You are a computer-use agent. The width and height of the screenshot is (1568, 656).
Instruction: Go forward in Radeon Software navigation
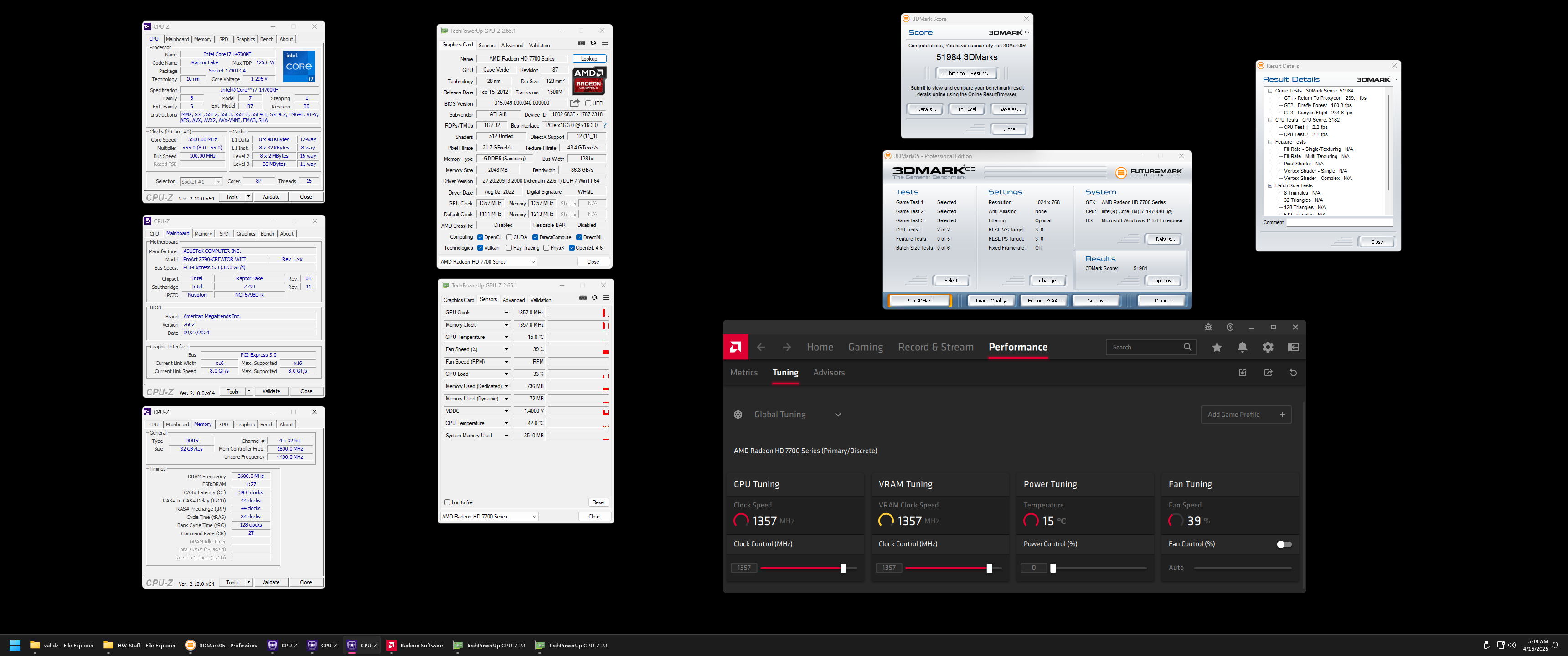tap(787, 347)
